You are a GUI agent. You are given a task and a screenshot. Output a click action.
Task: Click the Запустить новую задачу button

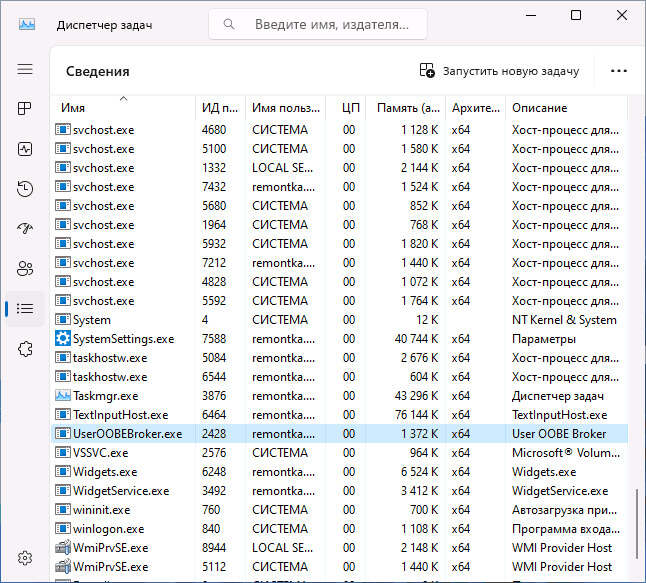[x=499, y=71]
